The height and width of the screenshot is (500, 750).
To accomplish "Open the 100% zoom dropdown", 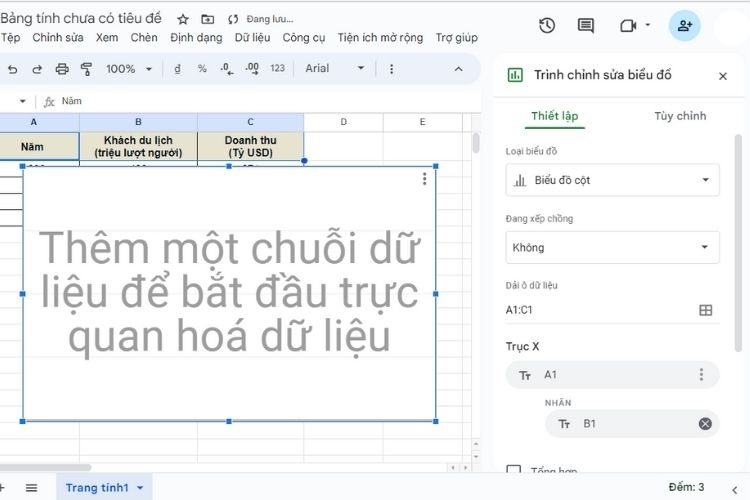I will click(129, 69).
